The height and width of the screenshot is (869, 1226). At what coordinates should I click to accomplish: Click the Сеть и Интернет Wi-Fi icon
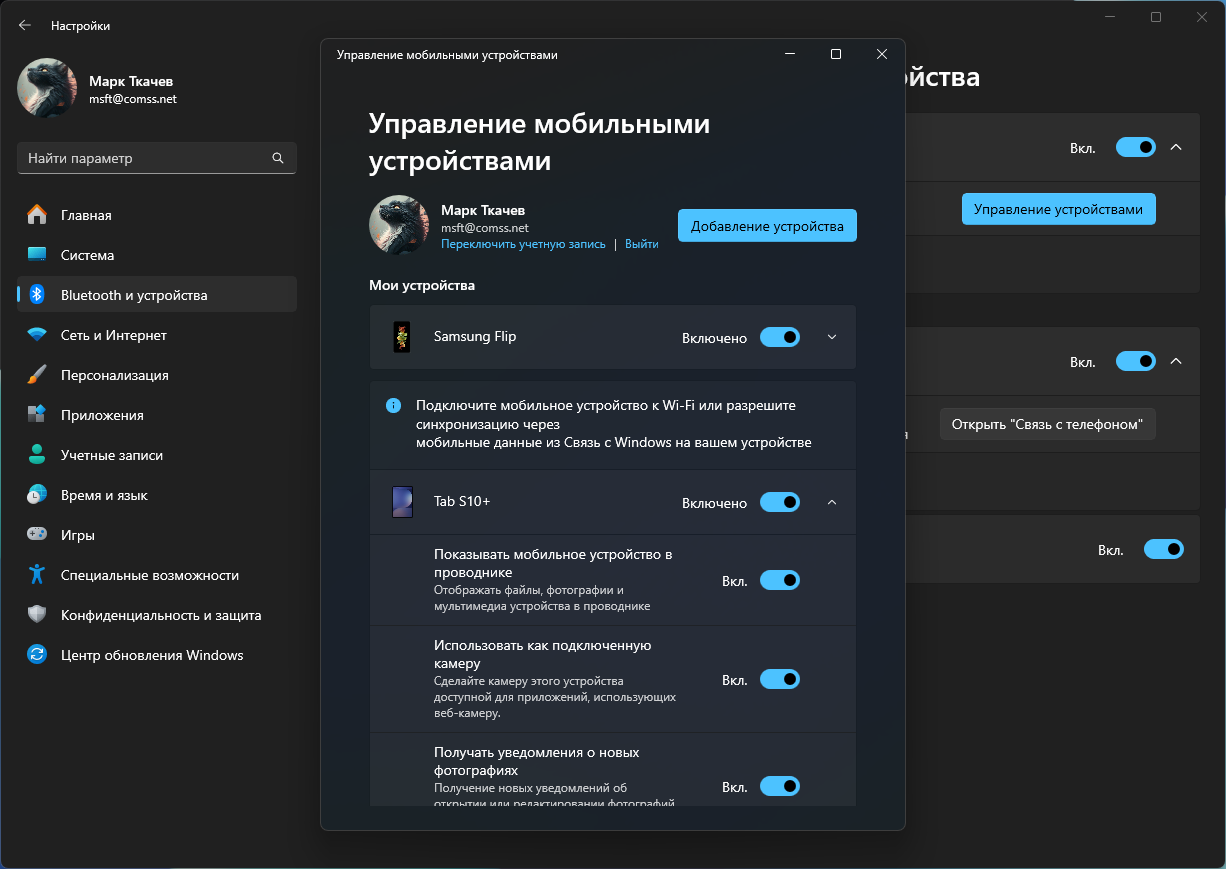click(x=37, y=335)
